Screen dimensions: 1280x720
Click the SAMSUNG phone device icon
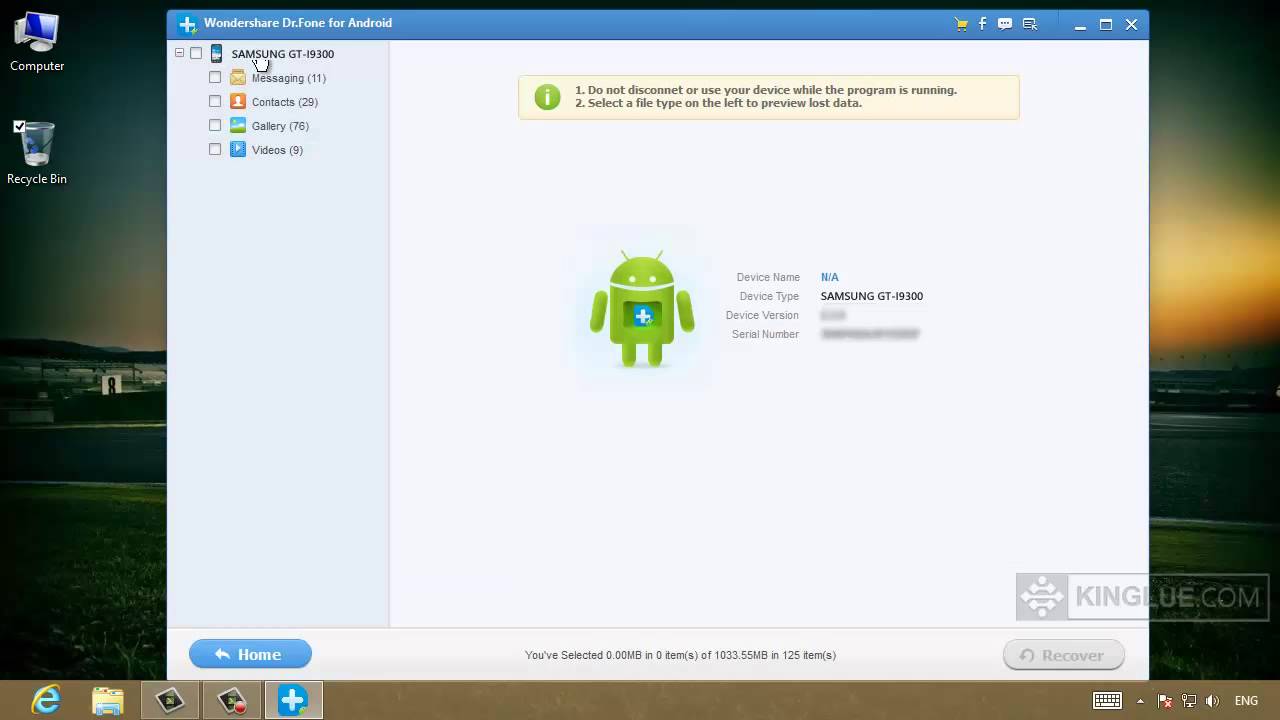coord(216,54)
